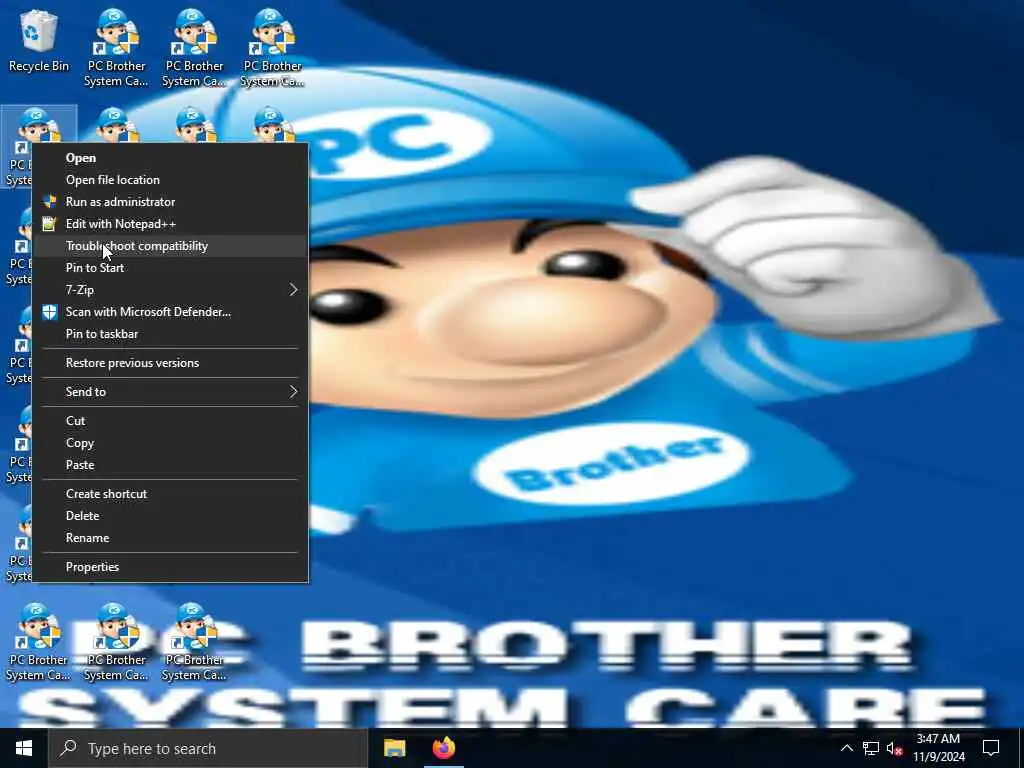Select Edit with Notepad++

[170, 224]
